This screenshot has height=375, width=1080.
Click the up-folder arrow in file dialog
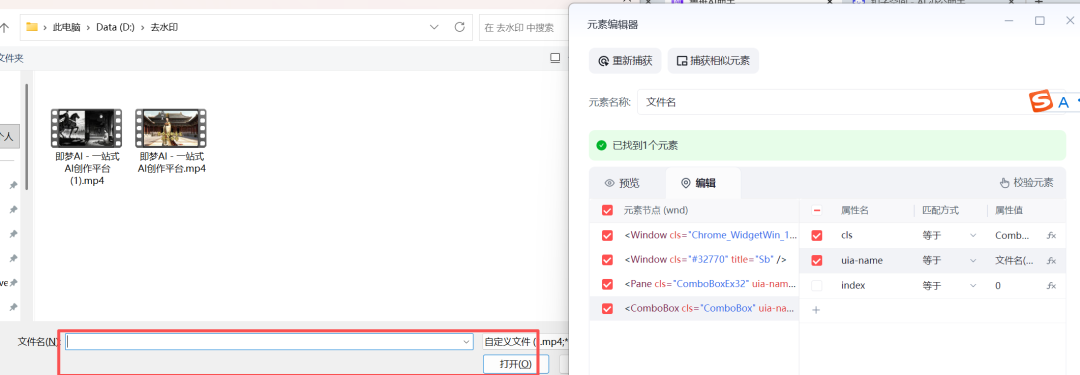pyautogui.click(x=4, y=28)
